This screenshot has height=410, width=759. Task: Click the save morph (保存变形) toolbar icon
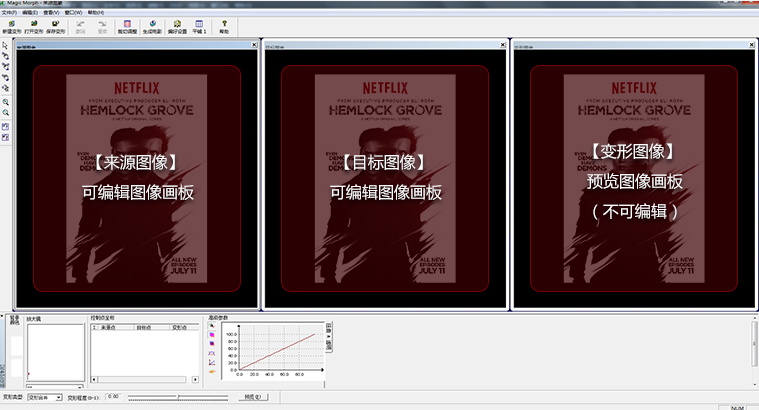click(56, 27)
